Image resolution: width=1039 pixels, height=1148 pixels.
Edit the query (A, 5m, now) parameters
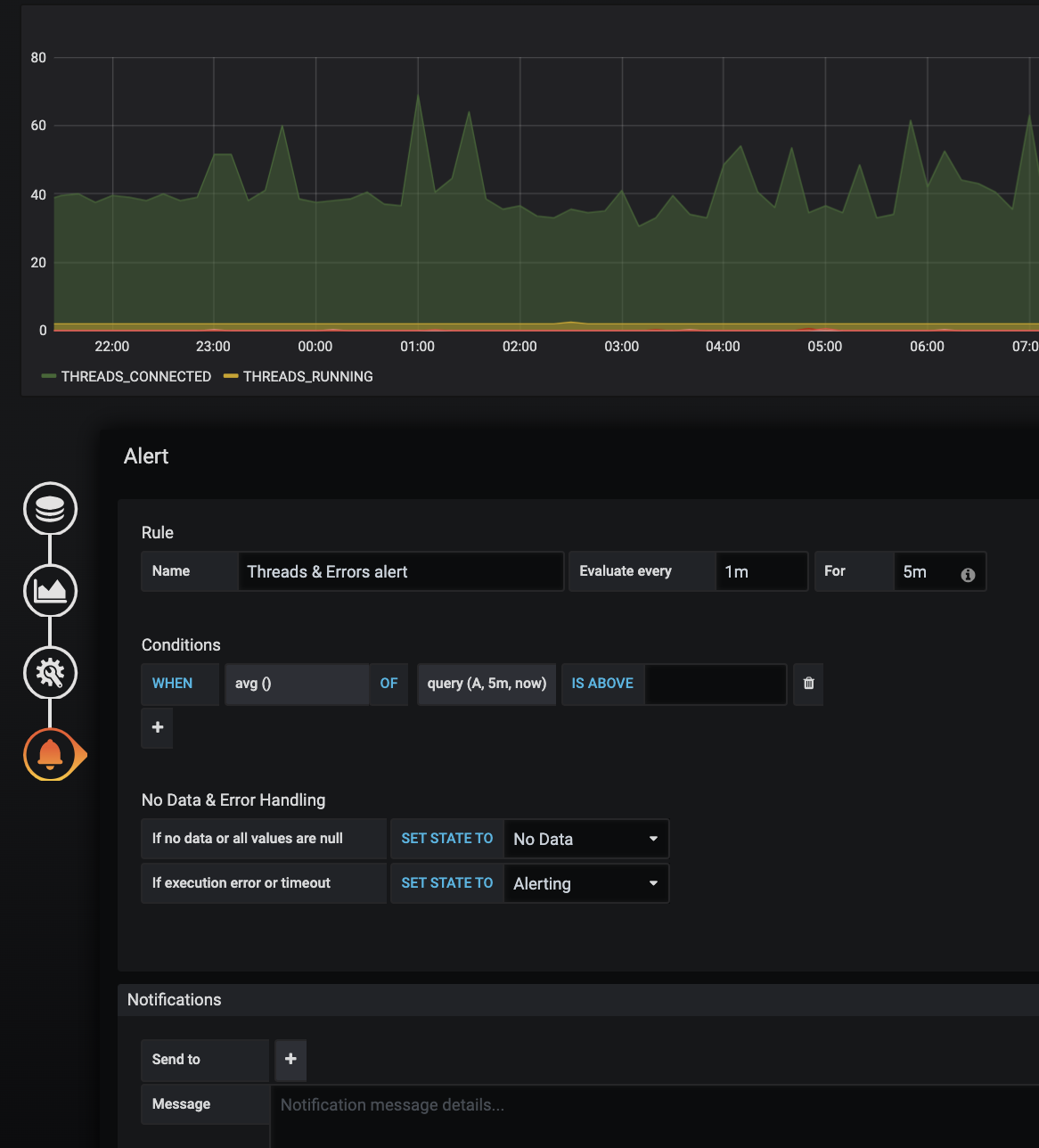point(487,684)
